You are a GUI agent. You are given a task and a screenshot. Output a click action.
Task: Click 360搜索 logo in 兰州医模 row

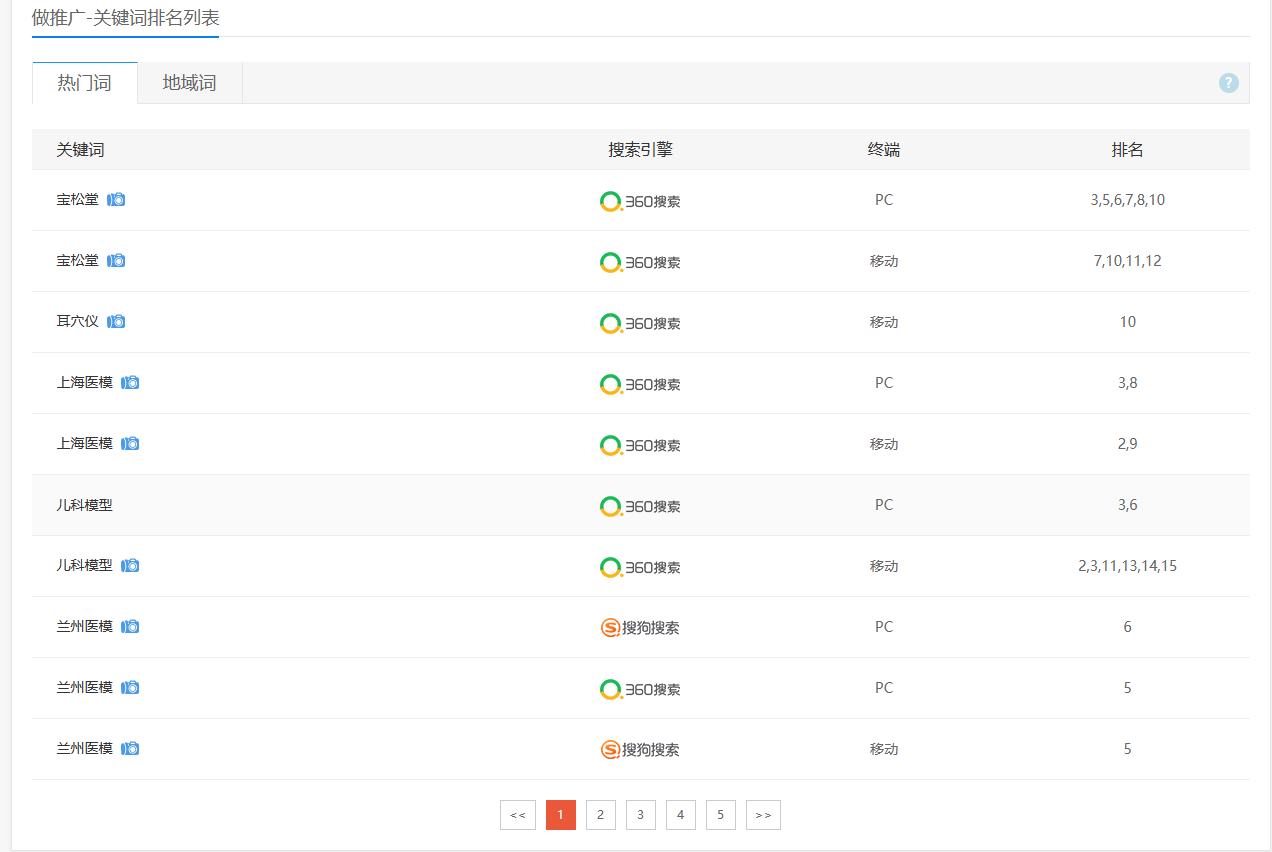[x=640, y=689]
